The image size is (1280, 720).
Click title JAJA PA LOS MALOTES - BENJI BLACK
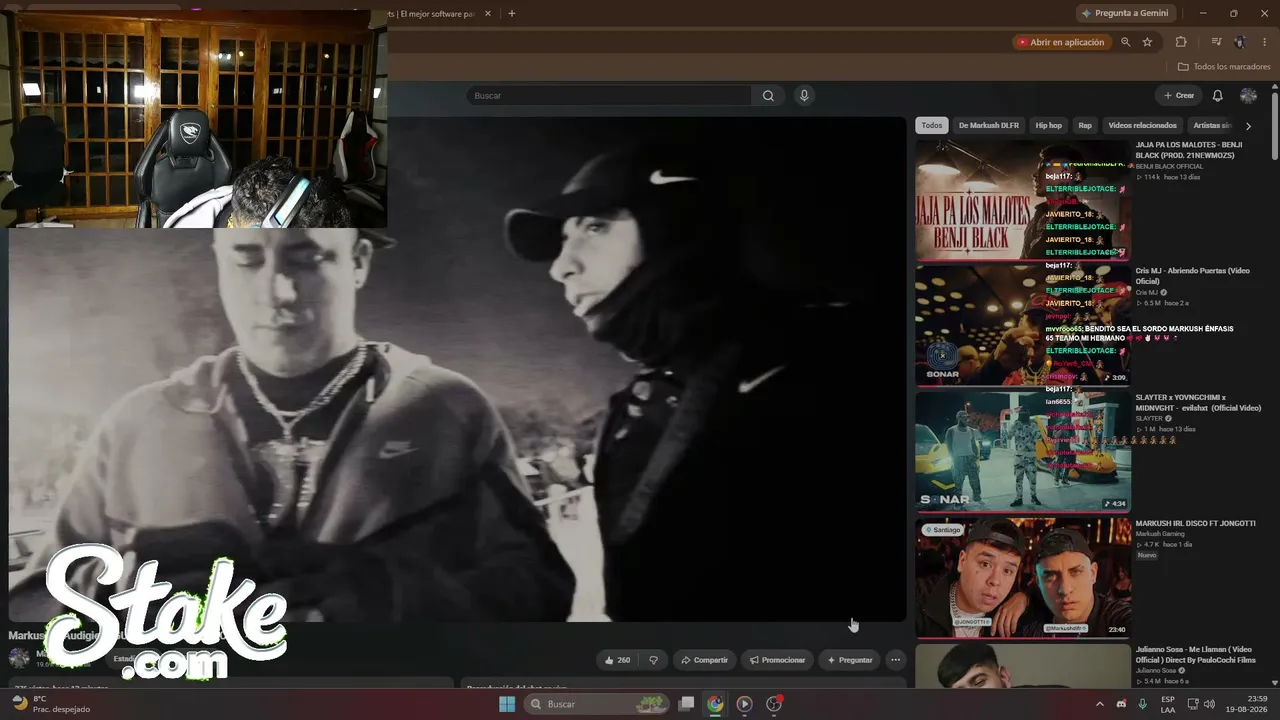[x=1189, y=150]
